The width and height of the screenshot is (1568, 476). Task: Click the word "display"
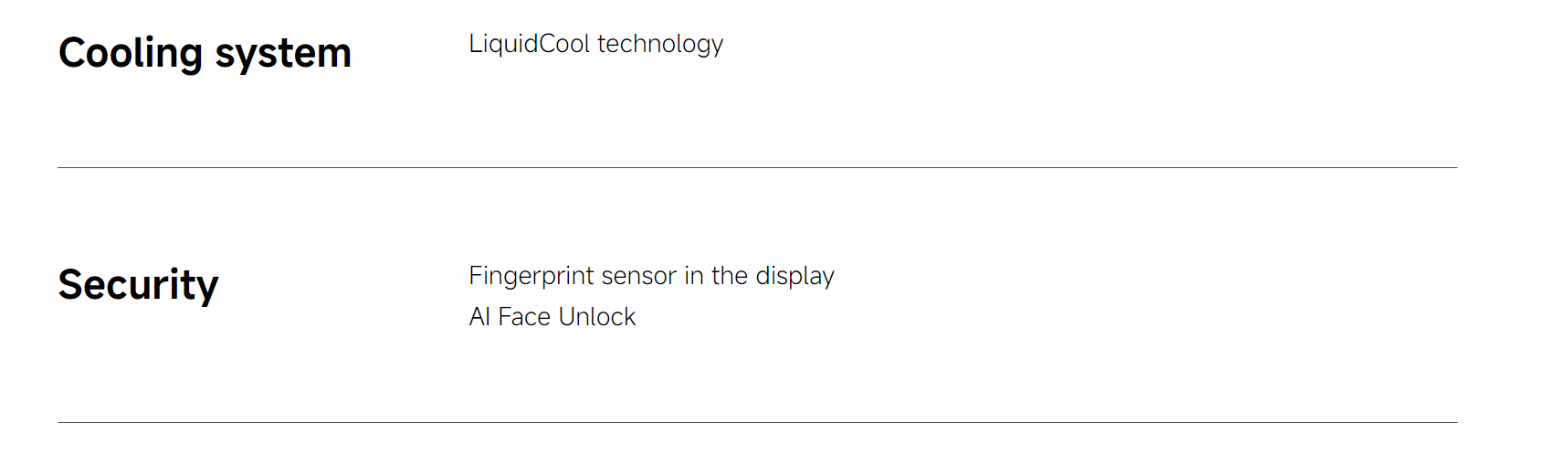pyautogui.click(x=795, y=276)
